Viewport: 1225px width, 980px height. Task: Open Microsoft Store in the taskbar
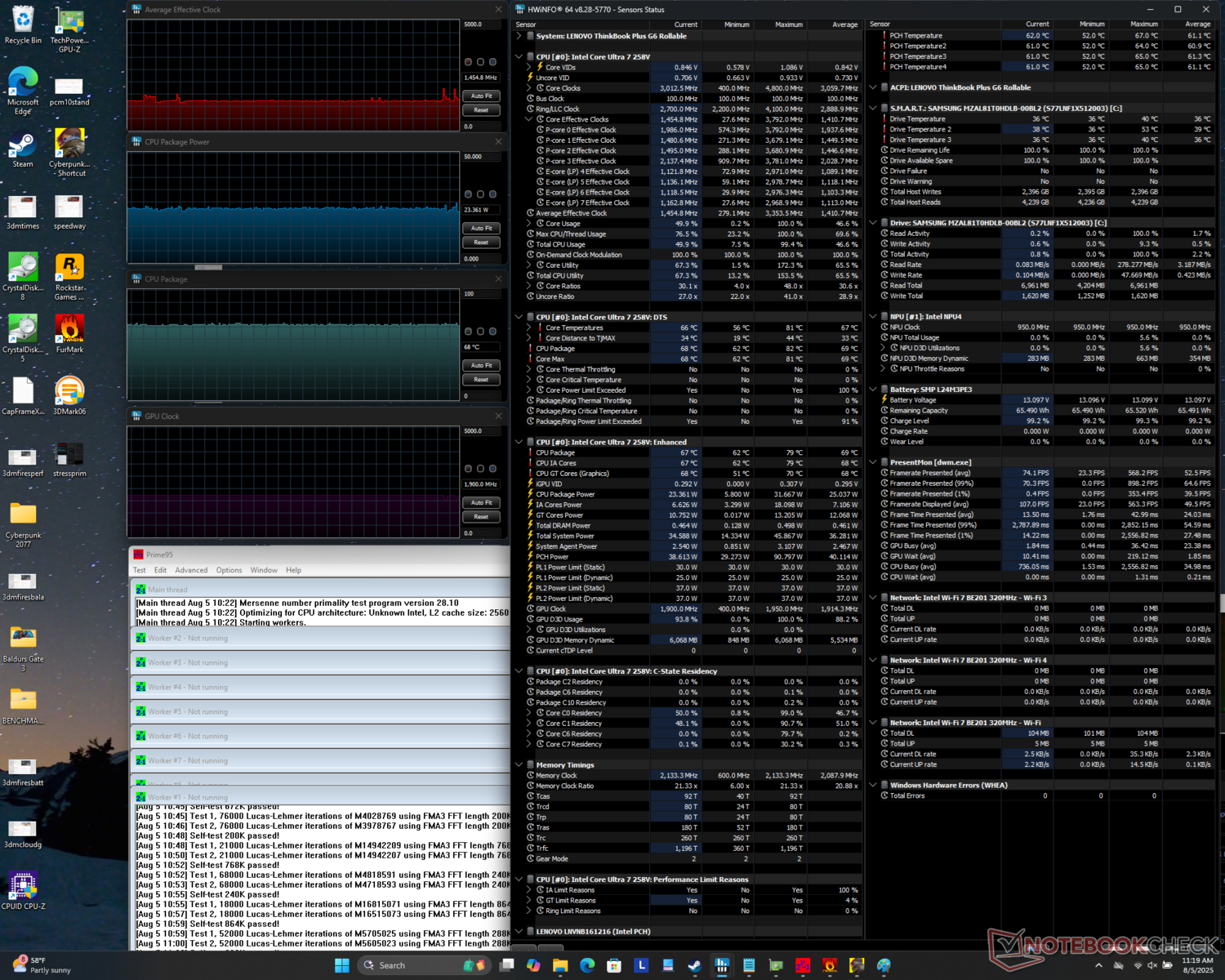614,965
